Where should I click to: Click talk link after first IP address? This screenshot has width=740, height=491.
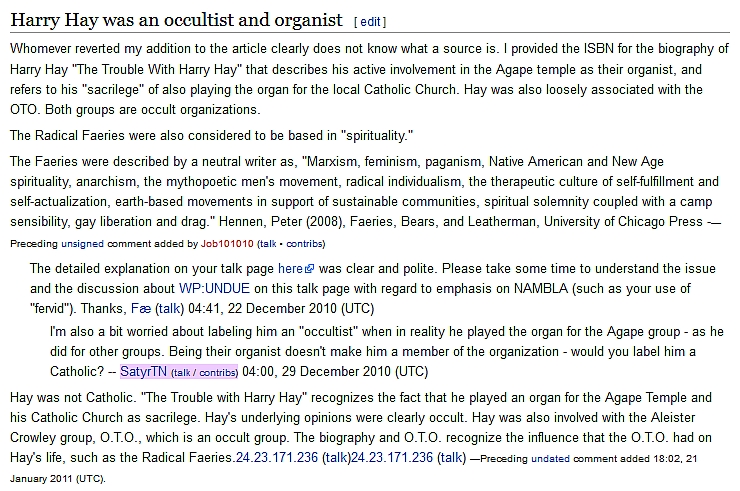pos(336,457)
